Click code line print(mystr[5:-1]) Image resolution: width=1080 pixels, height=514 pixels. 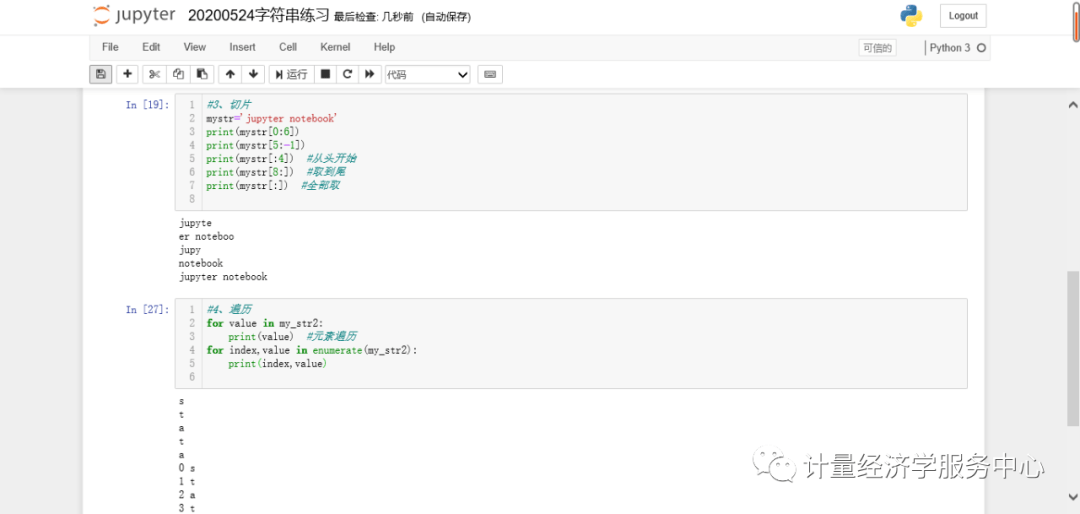[256, 145]
